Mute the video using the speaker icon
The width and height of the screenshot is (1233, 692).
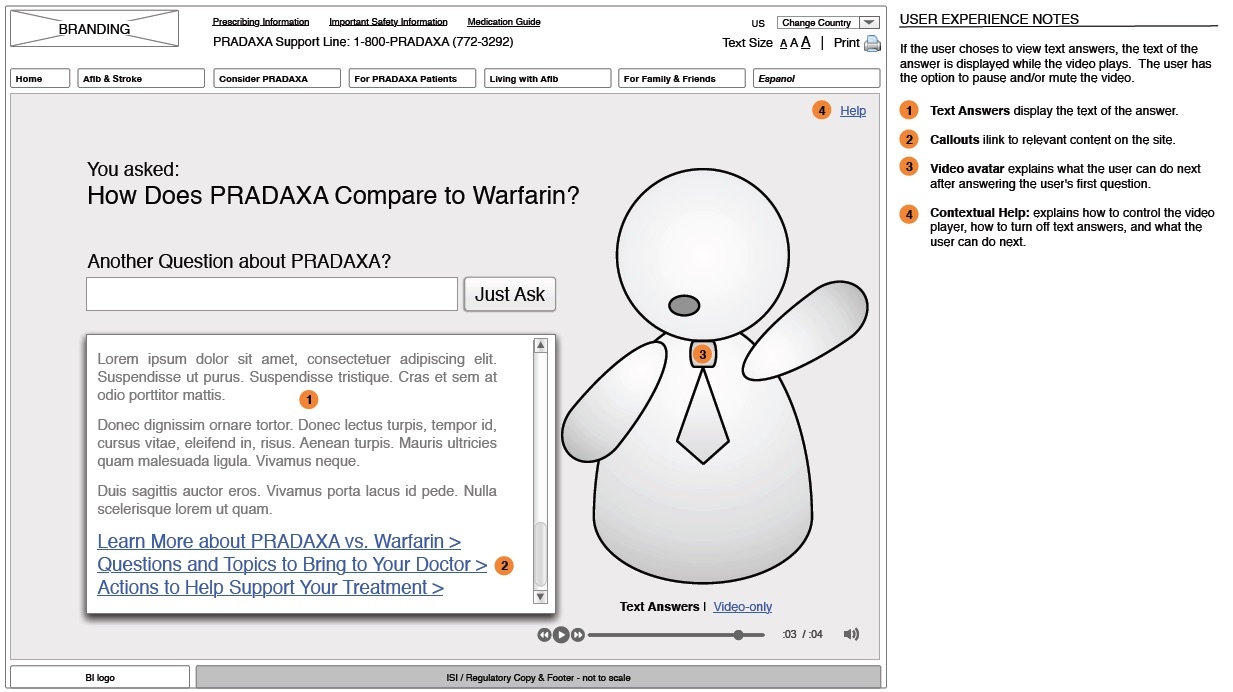click(x=851, y=634)
